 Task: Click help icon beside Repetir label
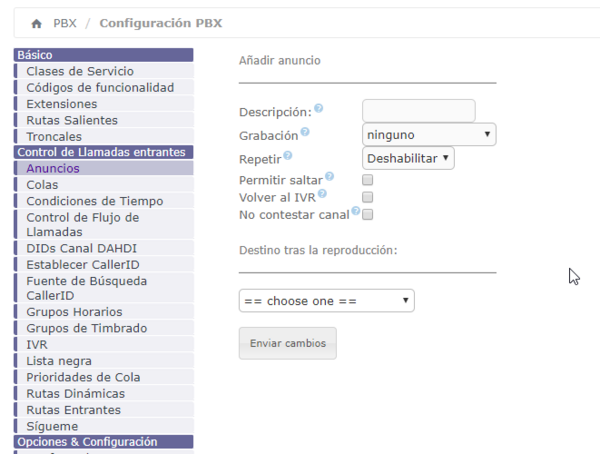pos(288,155)
